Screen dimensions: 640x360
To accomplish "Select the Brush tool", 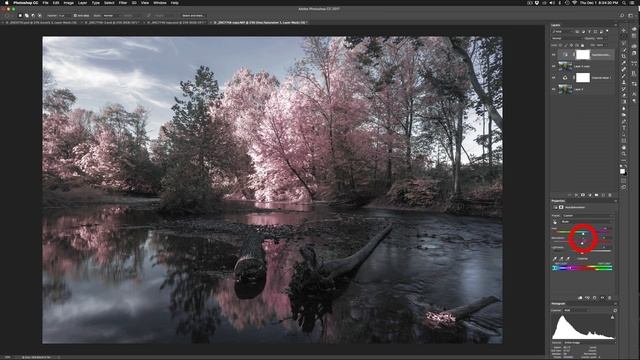I will point(624,76).
